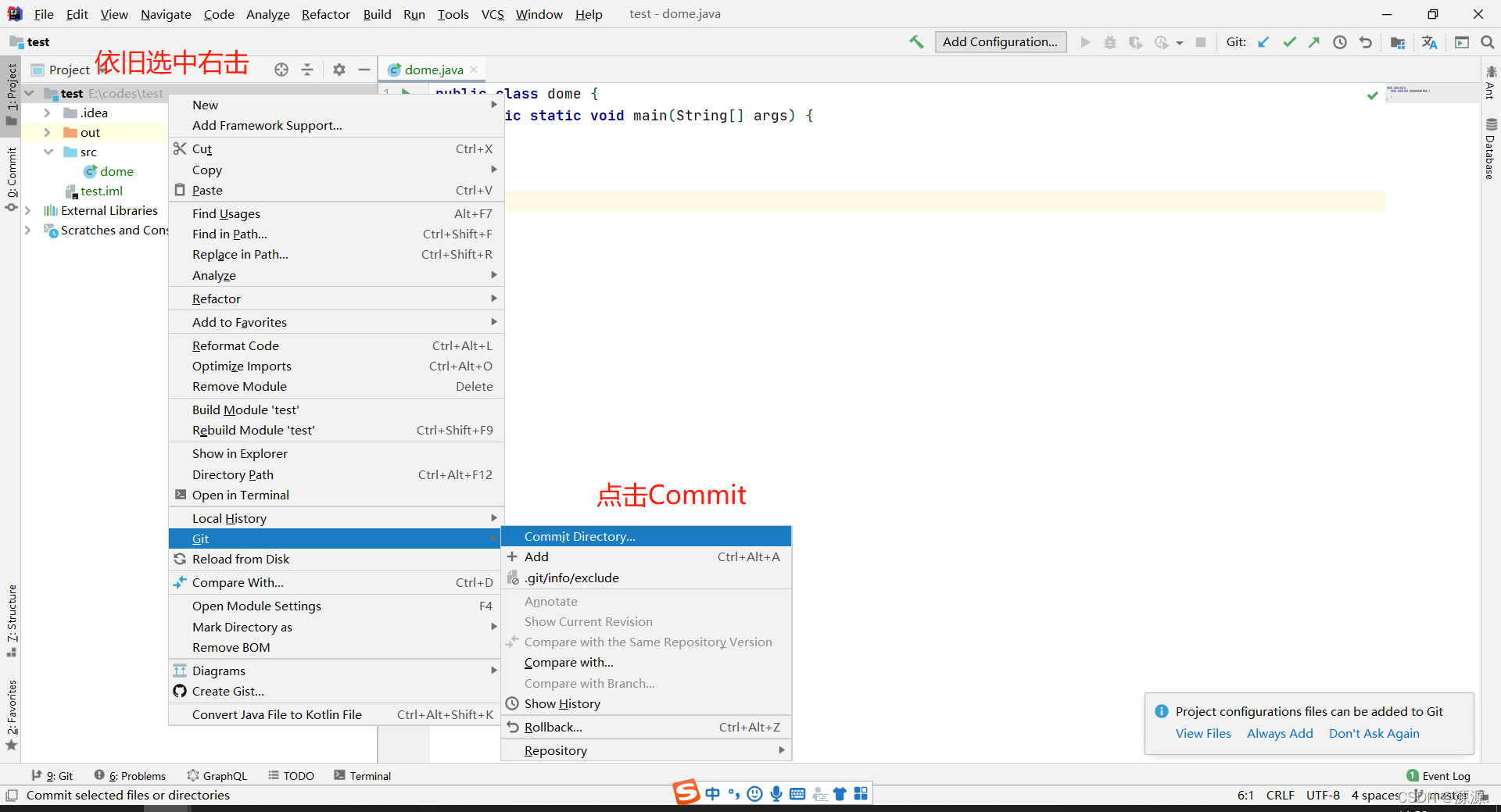Open the Project view dropdown
The width and height of the screenshot is (1501, 812).
[x=70, y=70]
